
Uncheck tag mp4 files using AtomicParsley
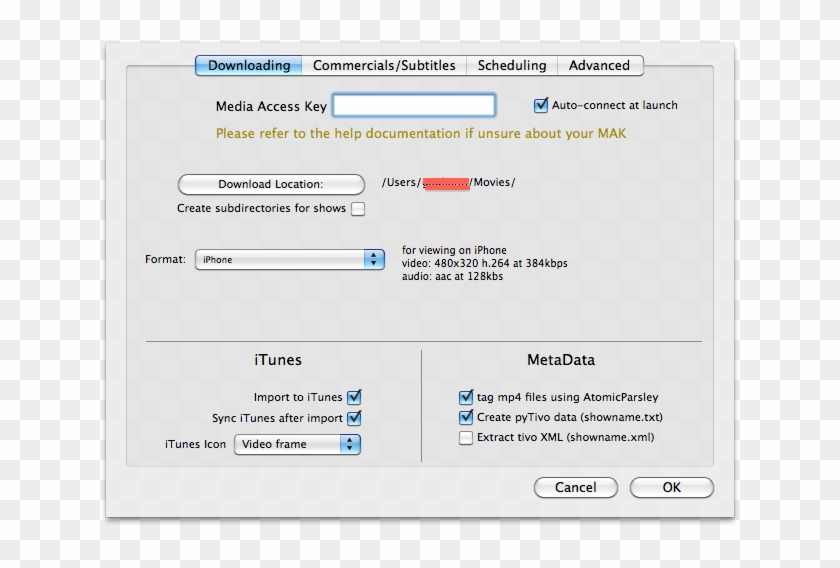pyautogui.click(x=466, y=397)
